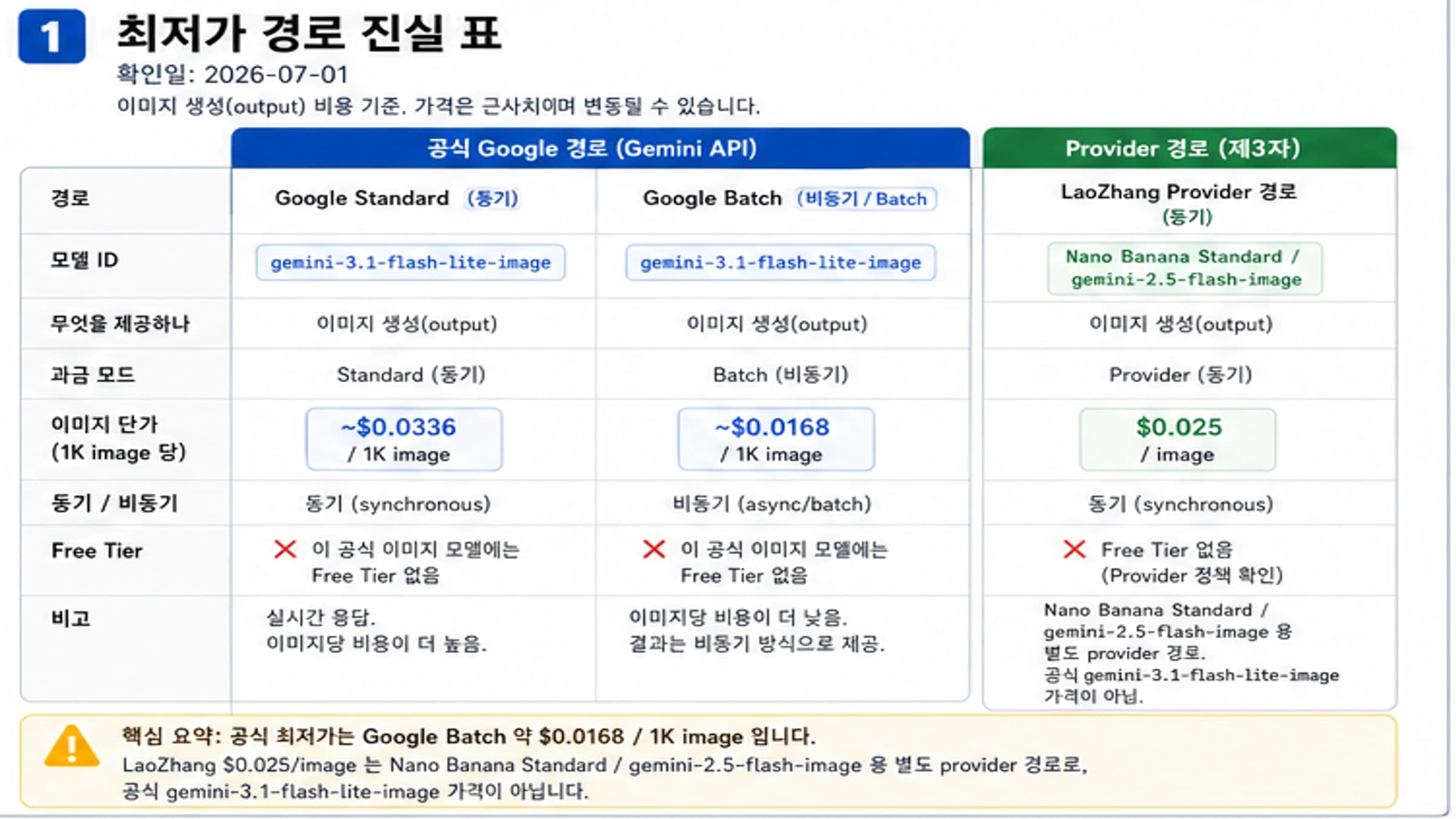Click the title 최저가 경로 진실 표
Viewport: 1456px width, 819px height.
tap(309, 33)
